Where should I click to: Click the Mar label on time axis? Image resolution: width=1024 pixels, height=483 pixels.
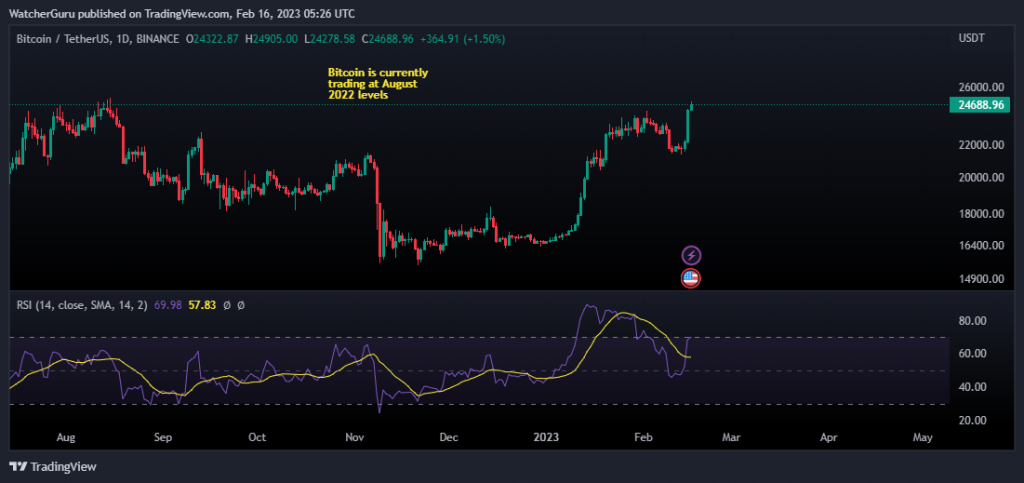[x=731, y=437]
